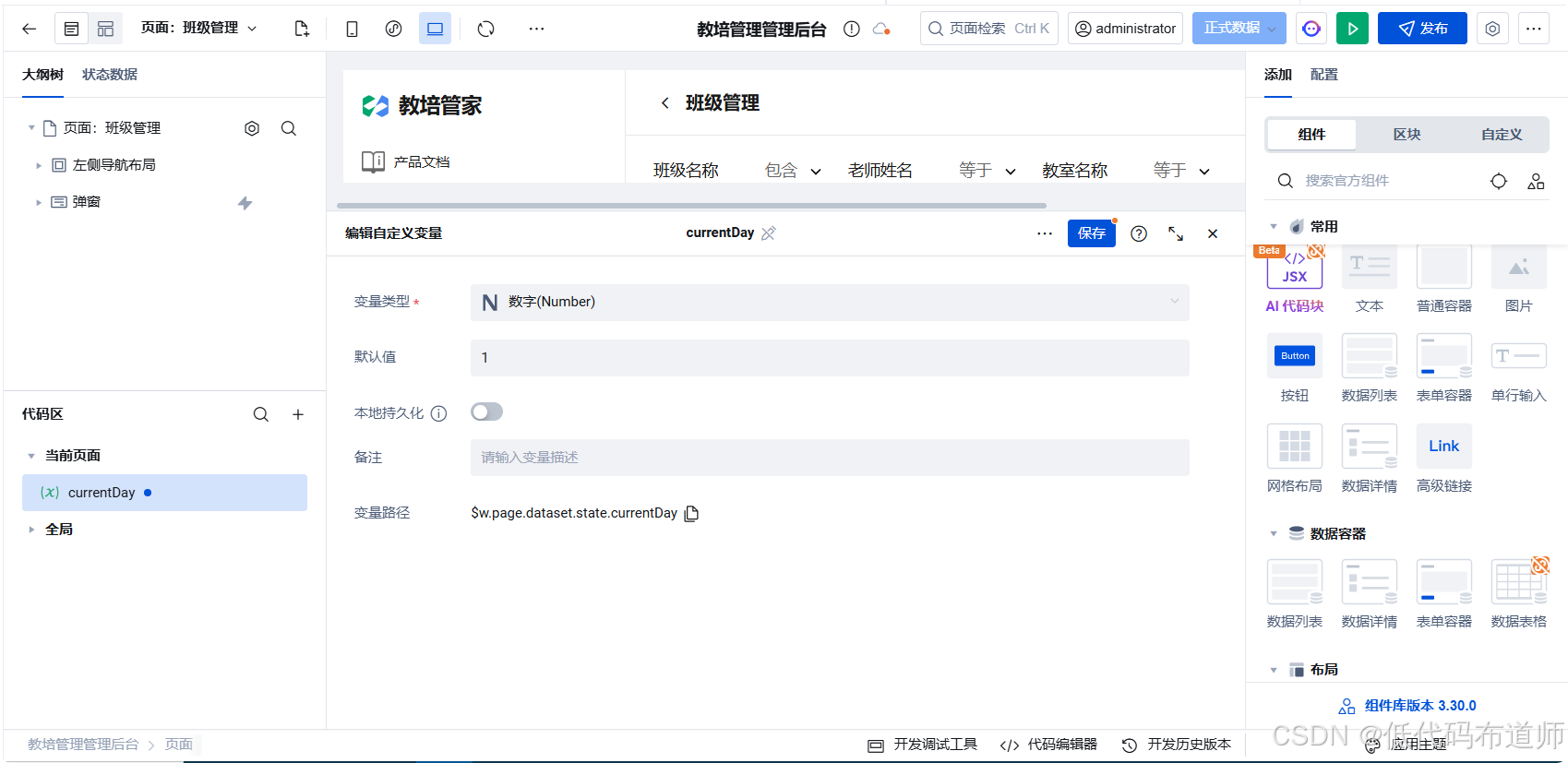
Task: Copy the variable path with copy icon
Action: [x=691, y=514]
